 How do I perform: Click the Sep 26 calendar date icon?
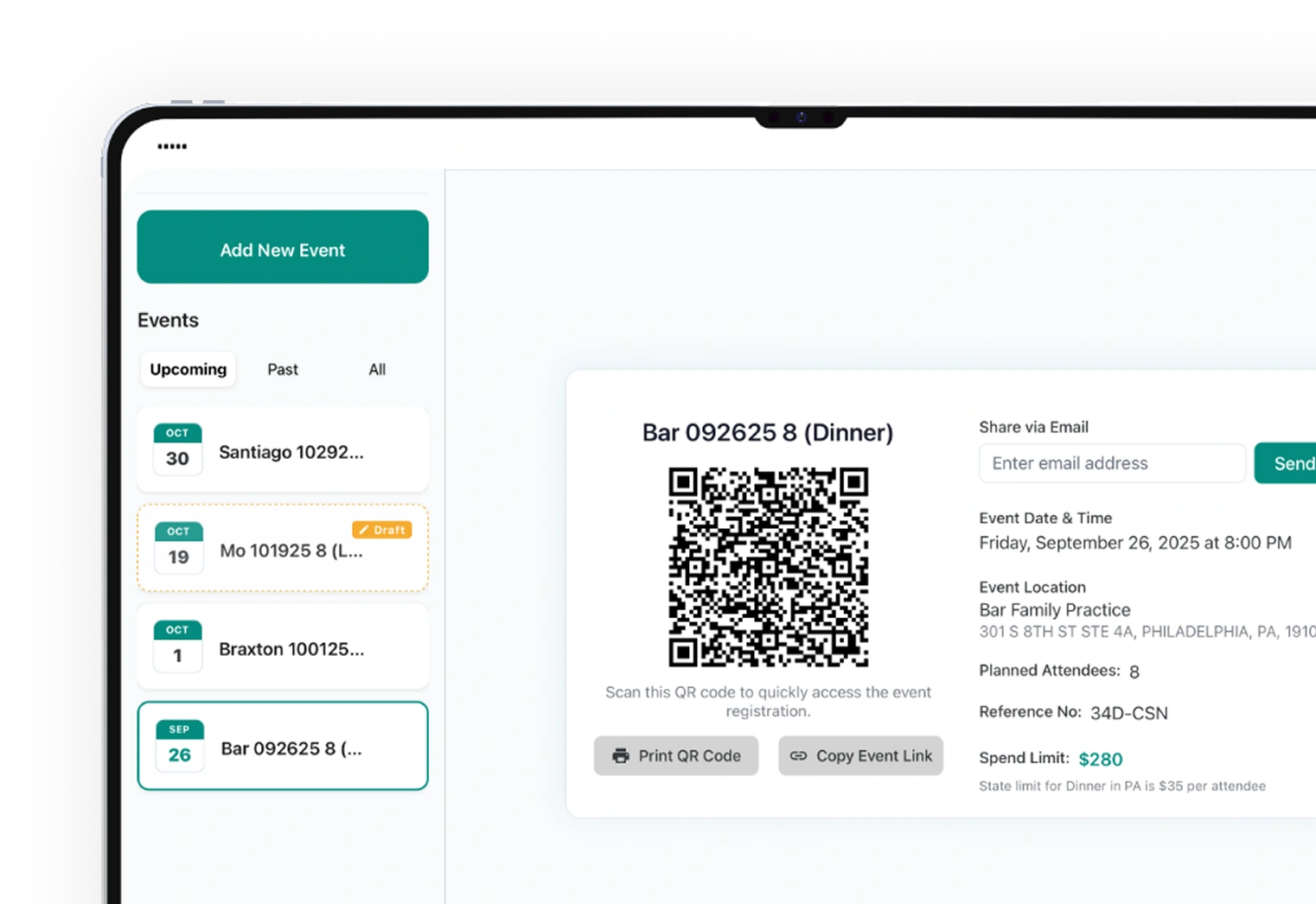click(179, 746)
